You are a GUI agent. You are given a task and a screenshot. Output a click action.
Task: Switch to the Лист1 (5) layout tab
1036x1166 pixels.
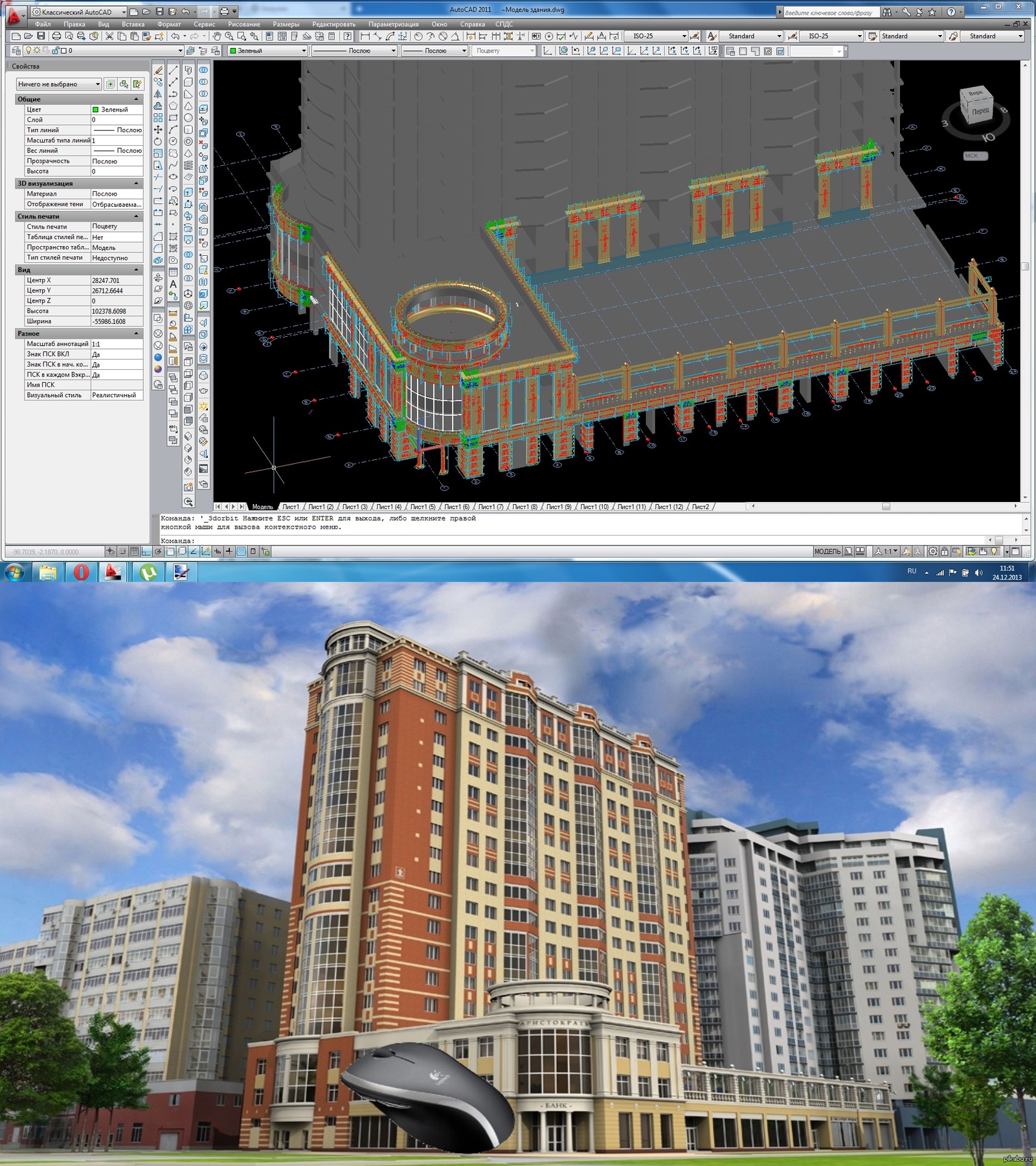pos(422,507)
